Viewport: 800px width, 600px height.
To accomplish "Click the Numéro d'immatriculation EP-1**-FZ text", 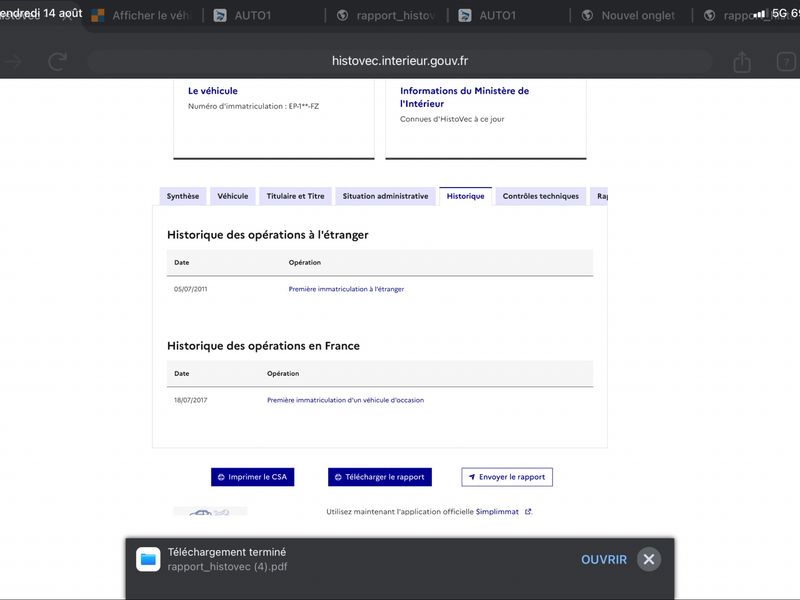I will tap(253, 106).
